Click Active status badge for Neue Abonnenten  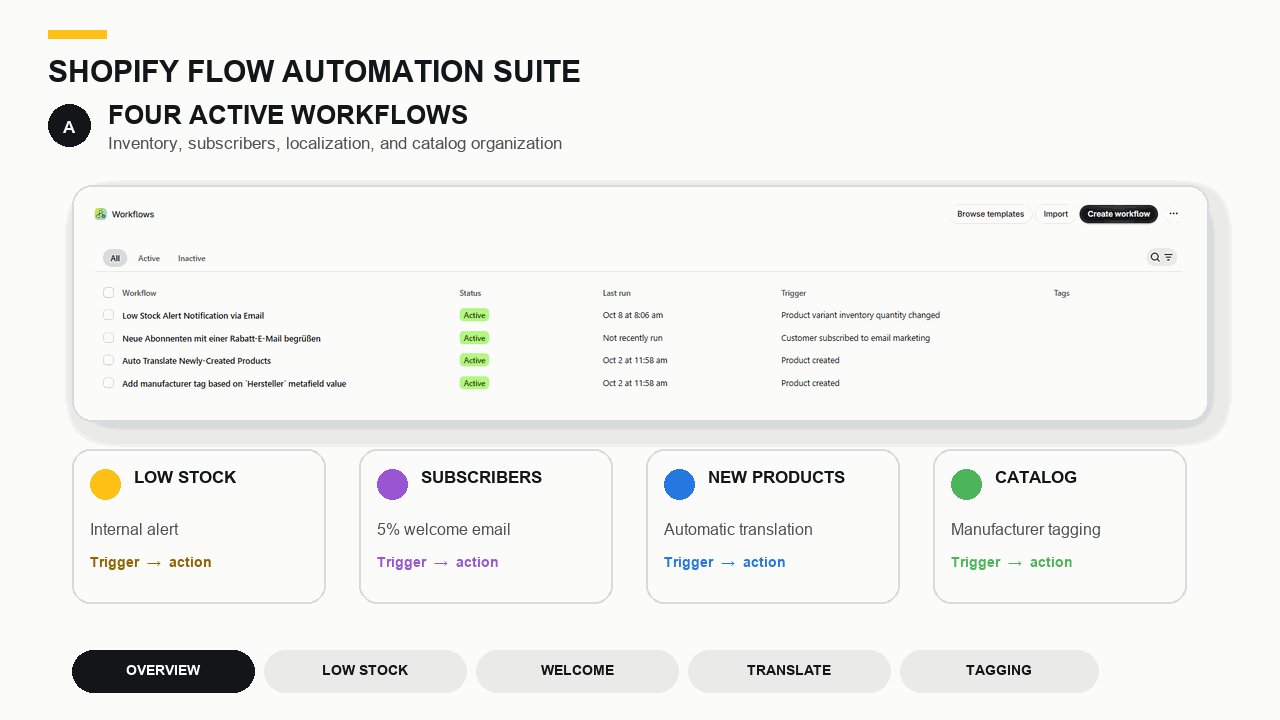pos(474,338)
